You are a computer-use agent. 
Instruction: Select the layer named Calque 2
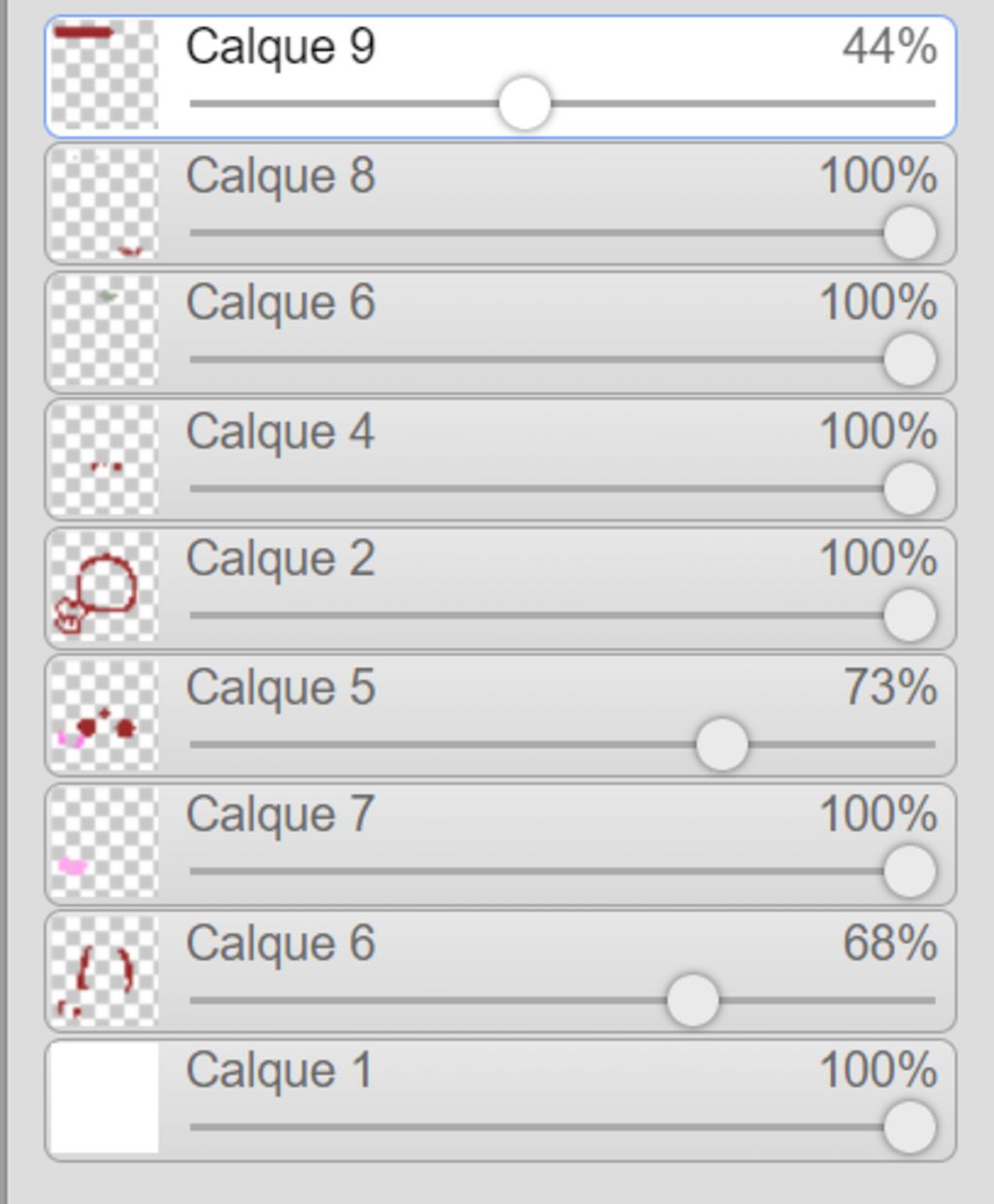tap(281, 559)
